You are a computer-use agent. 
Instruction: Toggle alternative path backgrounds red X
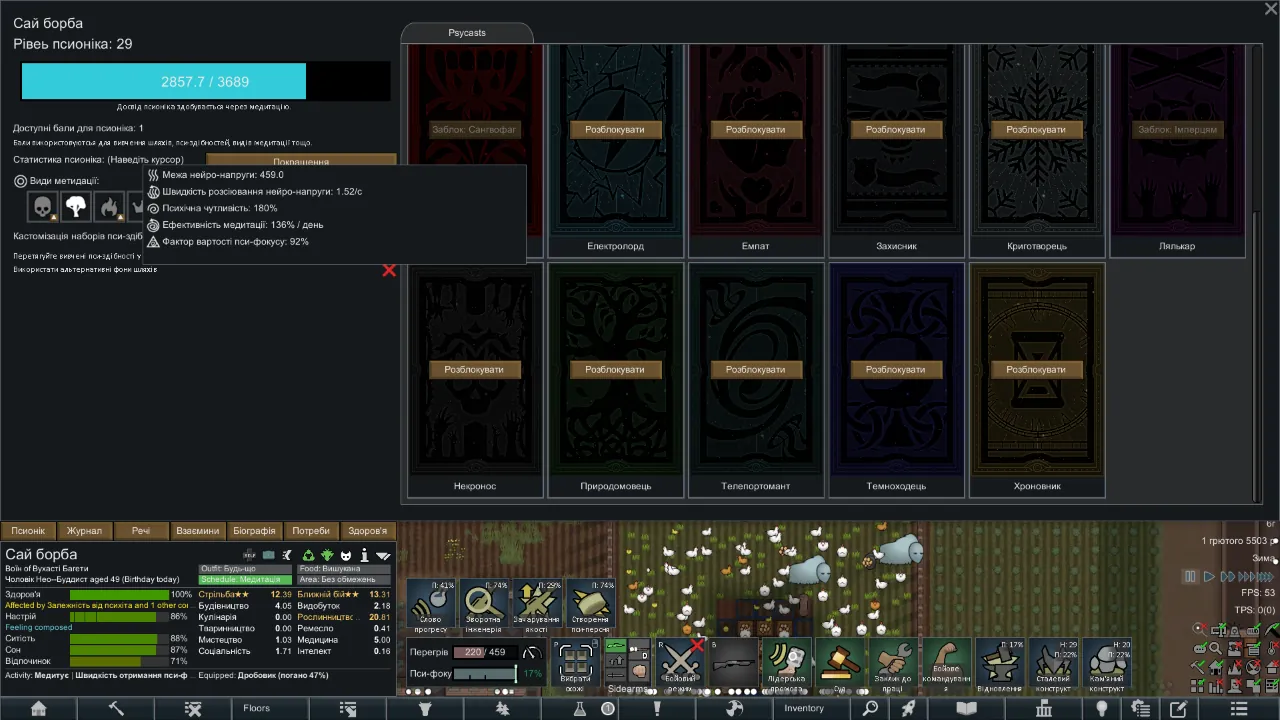coord(389,270)
